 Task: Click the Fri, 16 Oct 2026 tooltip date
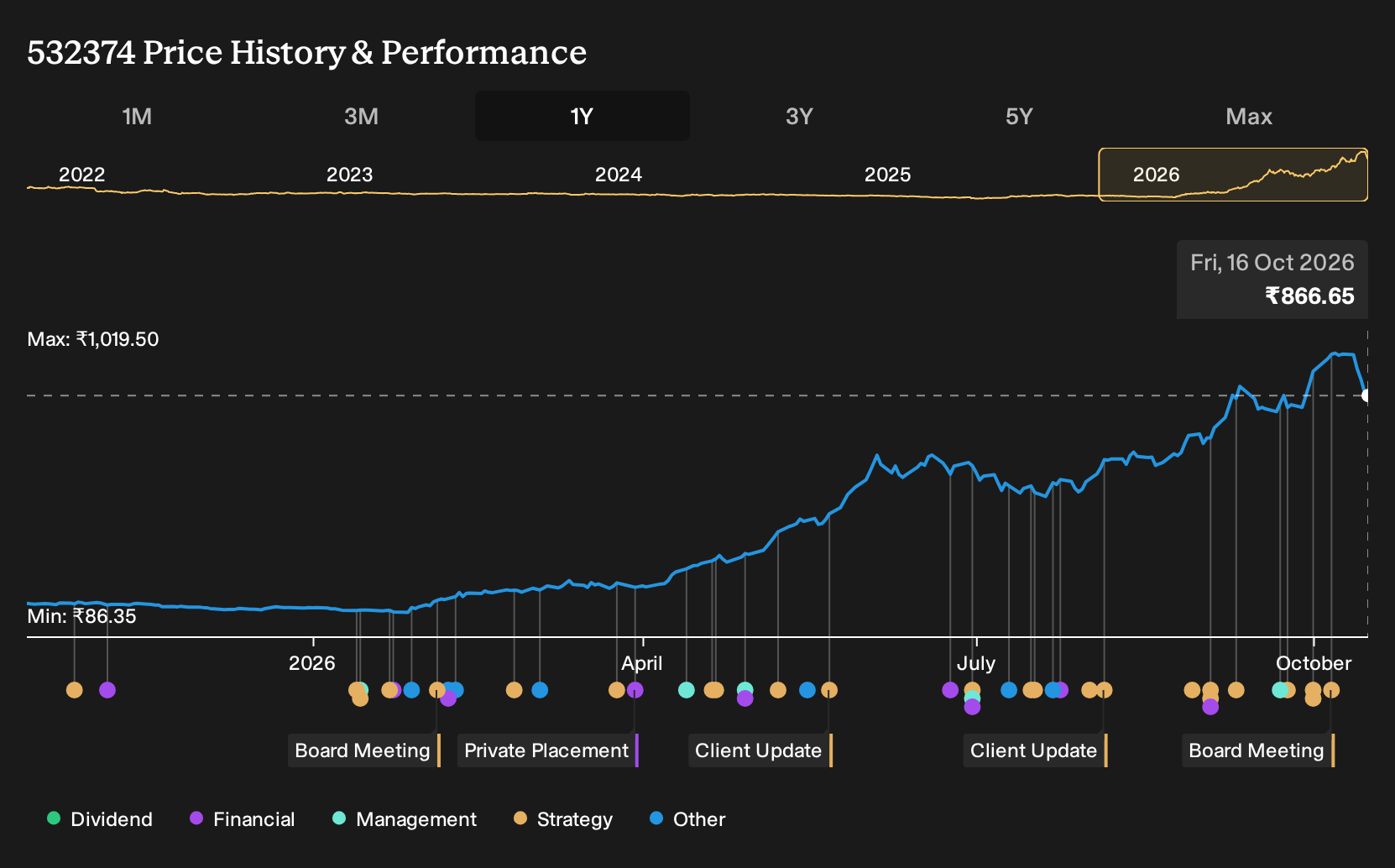(1272, 263)
